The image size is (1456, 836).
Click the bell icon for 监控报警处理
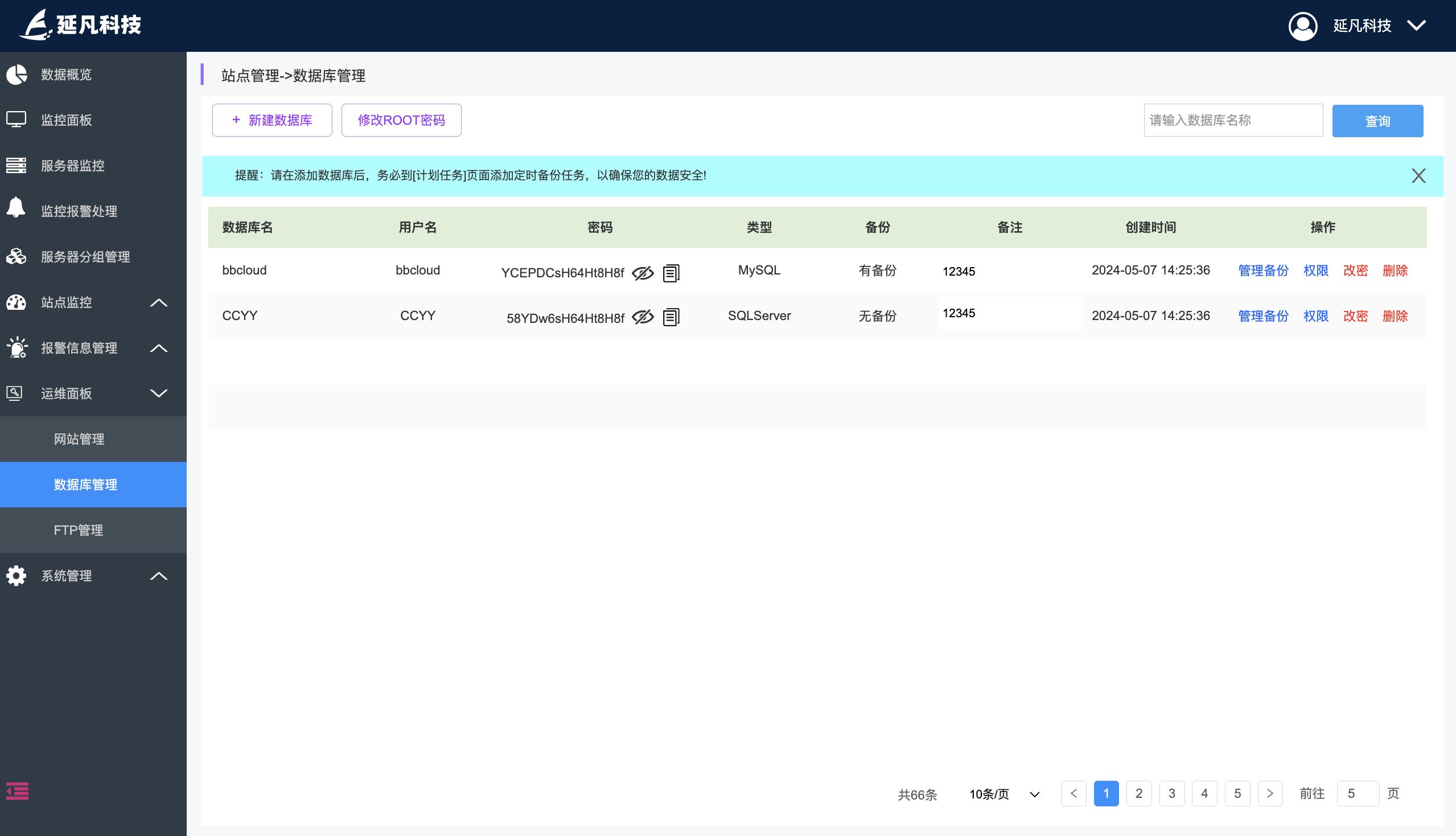point(16,207)
